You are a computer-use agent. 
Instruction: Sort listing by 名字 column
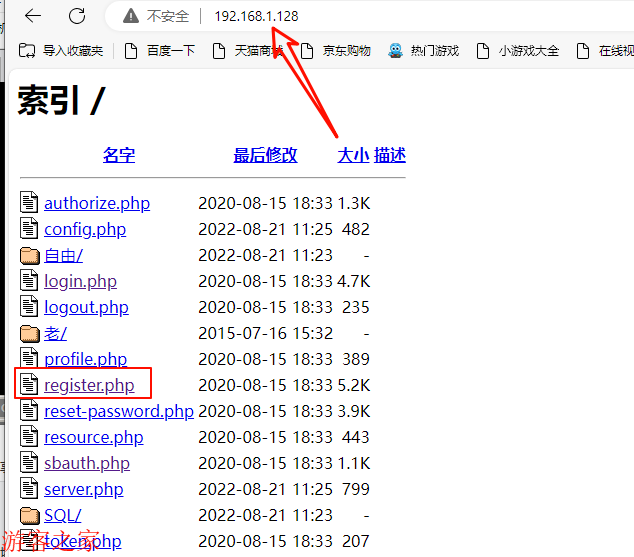(119, 155)
